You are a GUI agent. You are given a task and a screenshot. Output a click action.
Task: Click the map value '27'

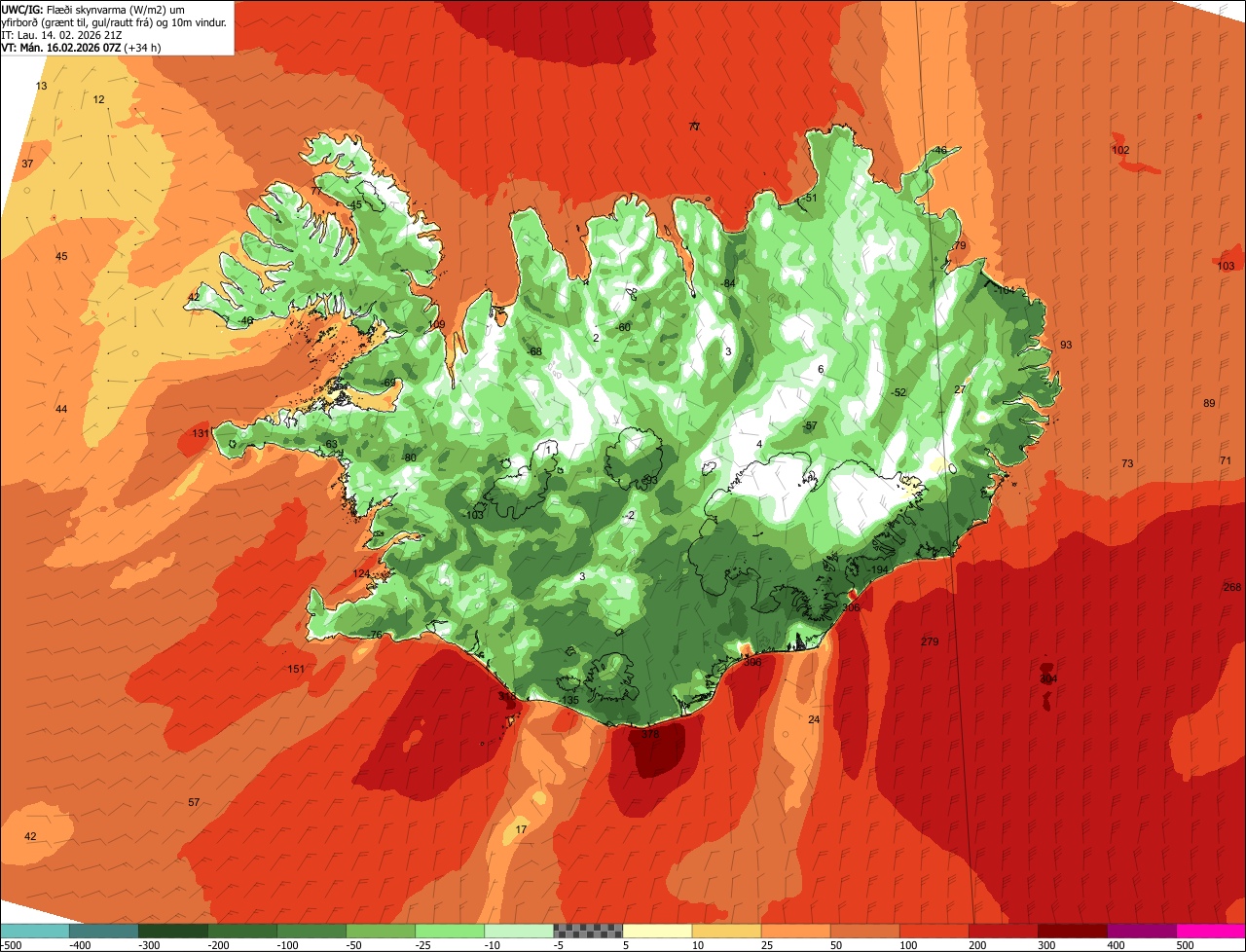(x=960, y=389)
